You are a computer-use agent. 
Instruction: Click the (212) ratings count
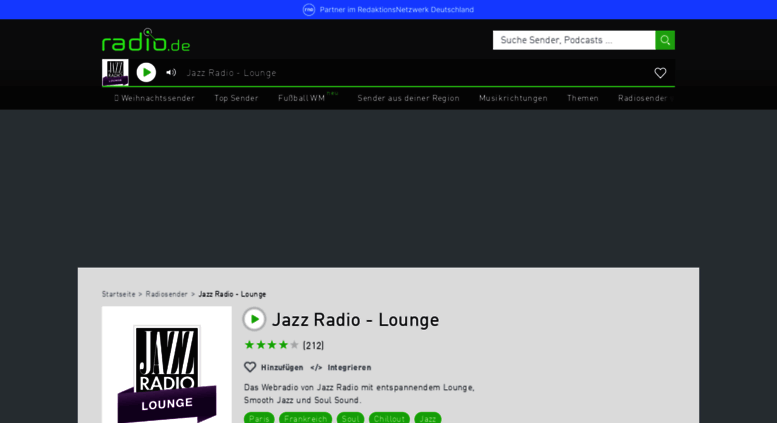pyautogui.click(x=313, y=345)
